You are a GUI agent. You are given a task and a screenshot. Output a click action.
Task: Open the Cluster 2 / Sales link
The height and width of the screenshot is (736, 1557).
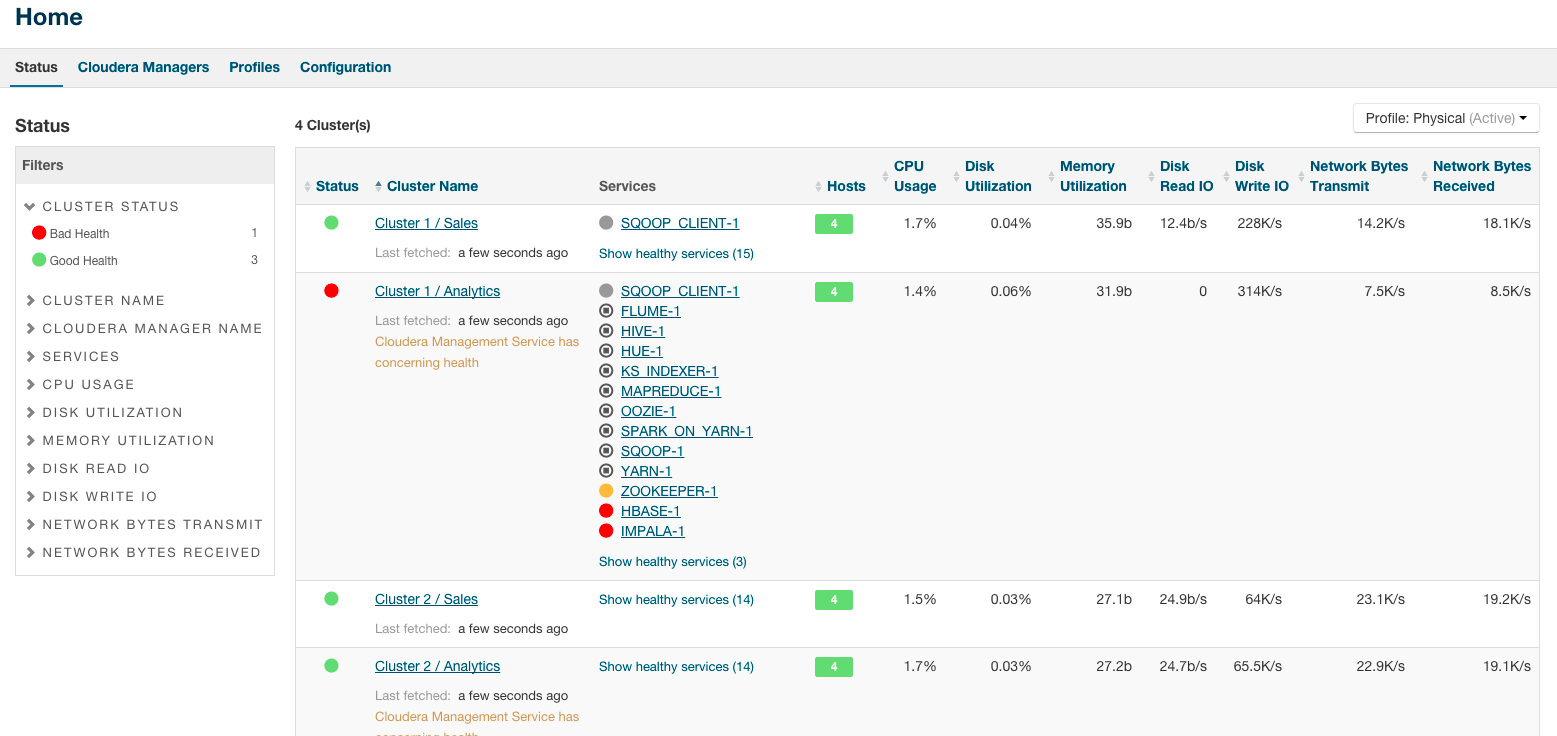pos(426,599)
